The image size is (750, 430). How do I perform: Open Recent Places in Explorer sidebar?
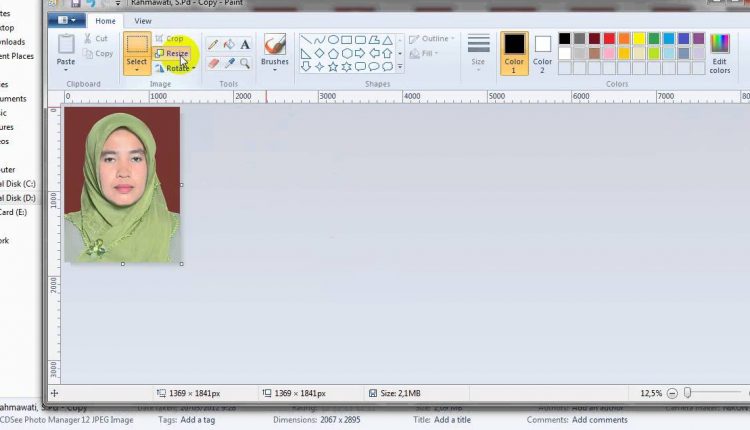click(x=17, y=56)
